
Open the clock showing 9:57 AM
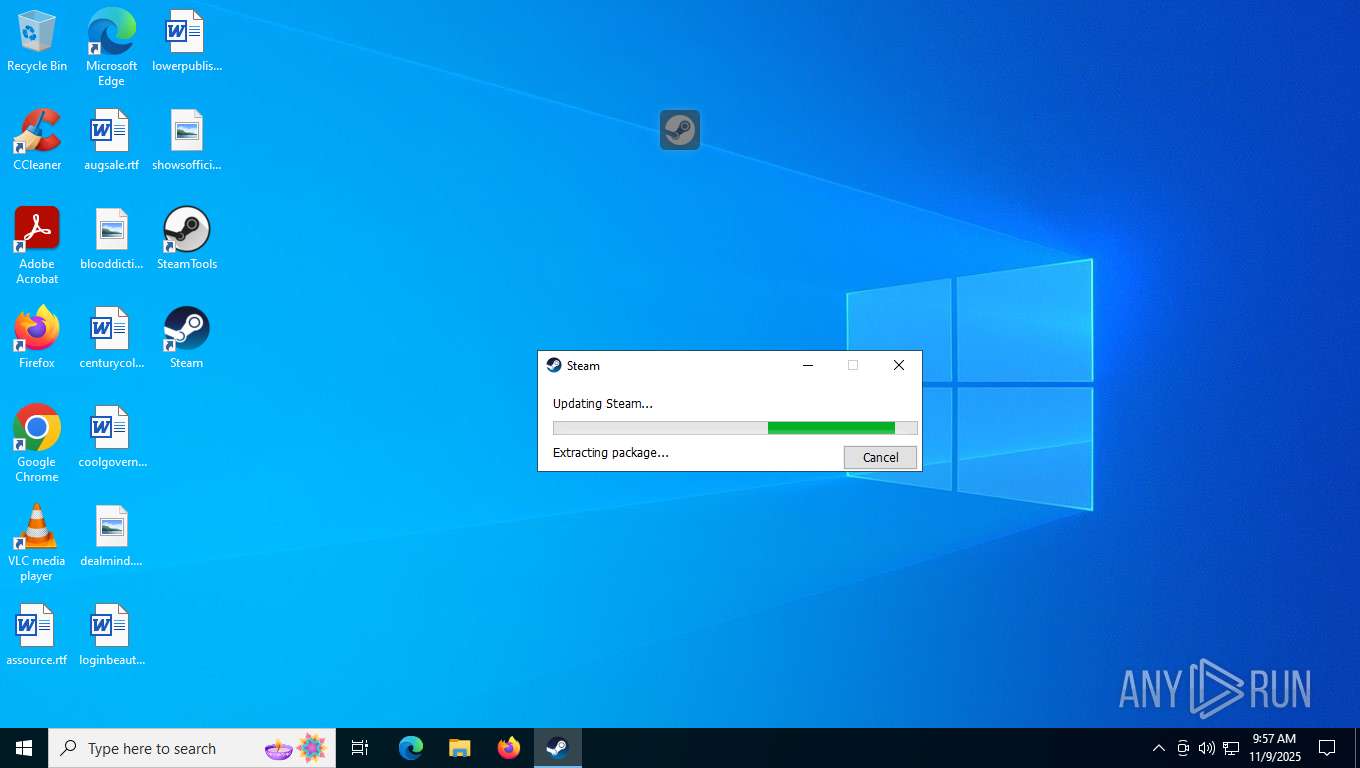[1274, 748]
